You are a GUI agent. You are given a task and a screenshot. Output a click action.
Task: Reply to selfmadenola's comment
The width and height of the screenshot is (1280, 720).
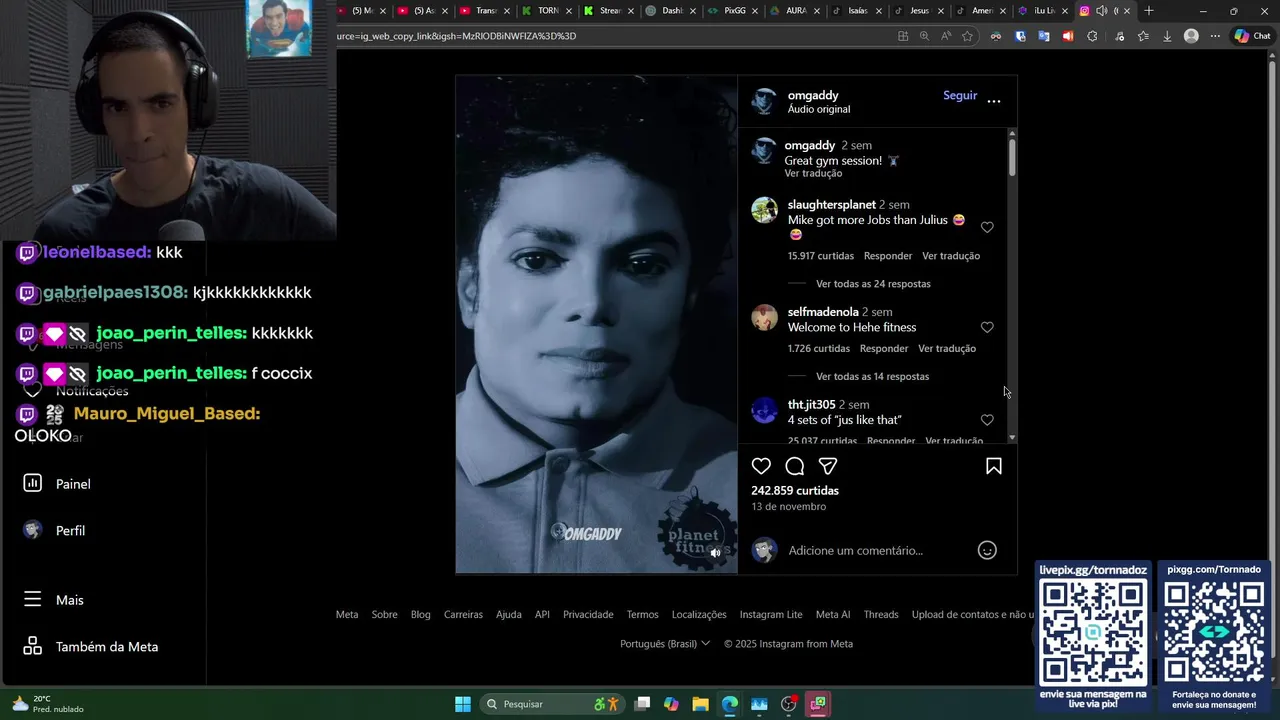tap(884, 349)
